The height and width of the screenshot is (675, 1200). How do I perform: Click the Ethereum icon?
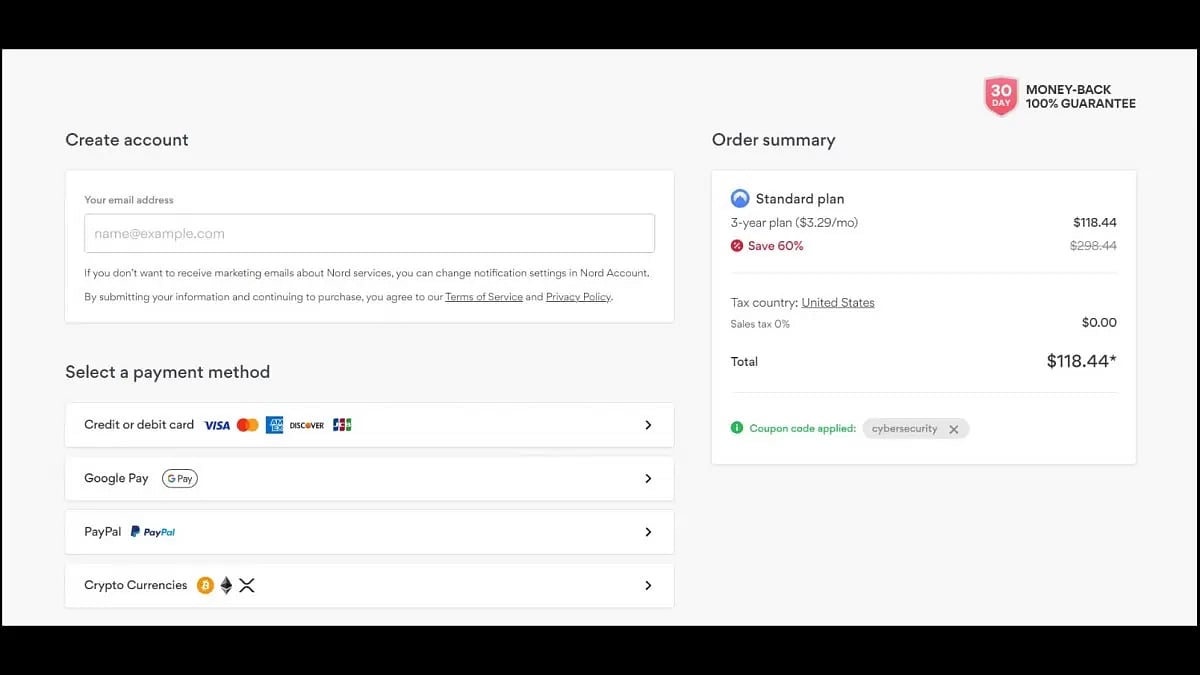click(226, 586)
